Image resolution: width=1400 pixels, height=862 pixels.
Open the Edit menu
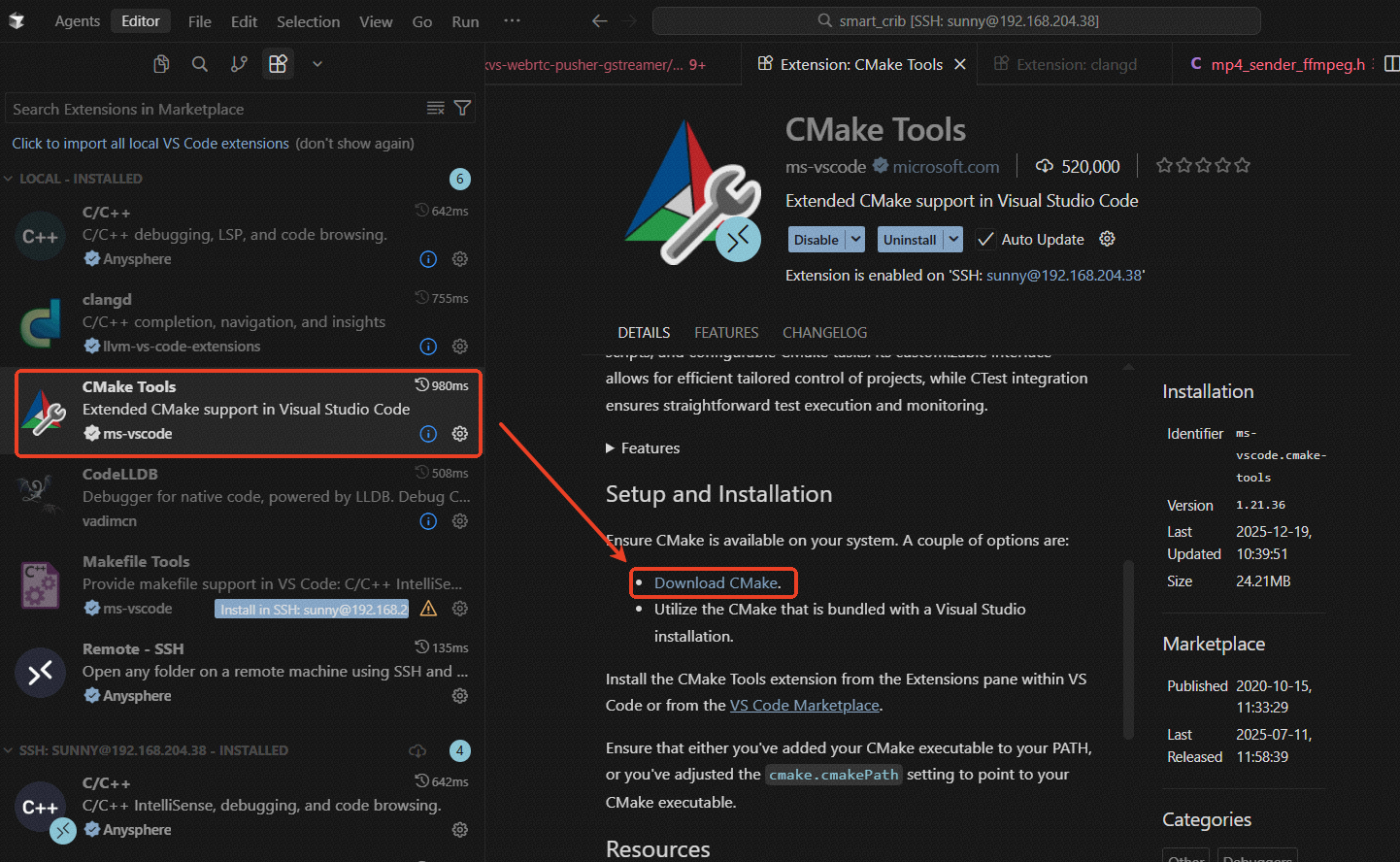244,21
